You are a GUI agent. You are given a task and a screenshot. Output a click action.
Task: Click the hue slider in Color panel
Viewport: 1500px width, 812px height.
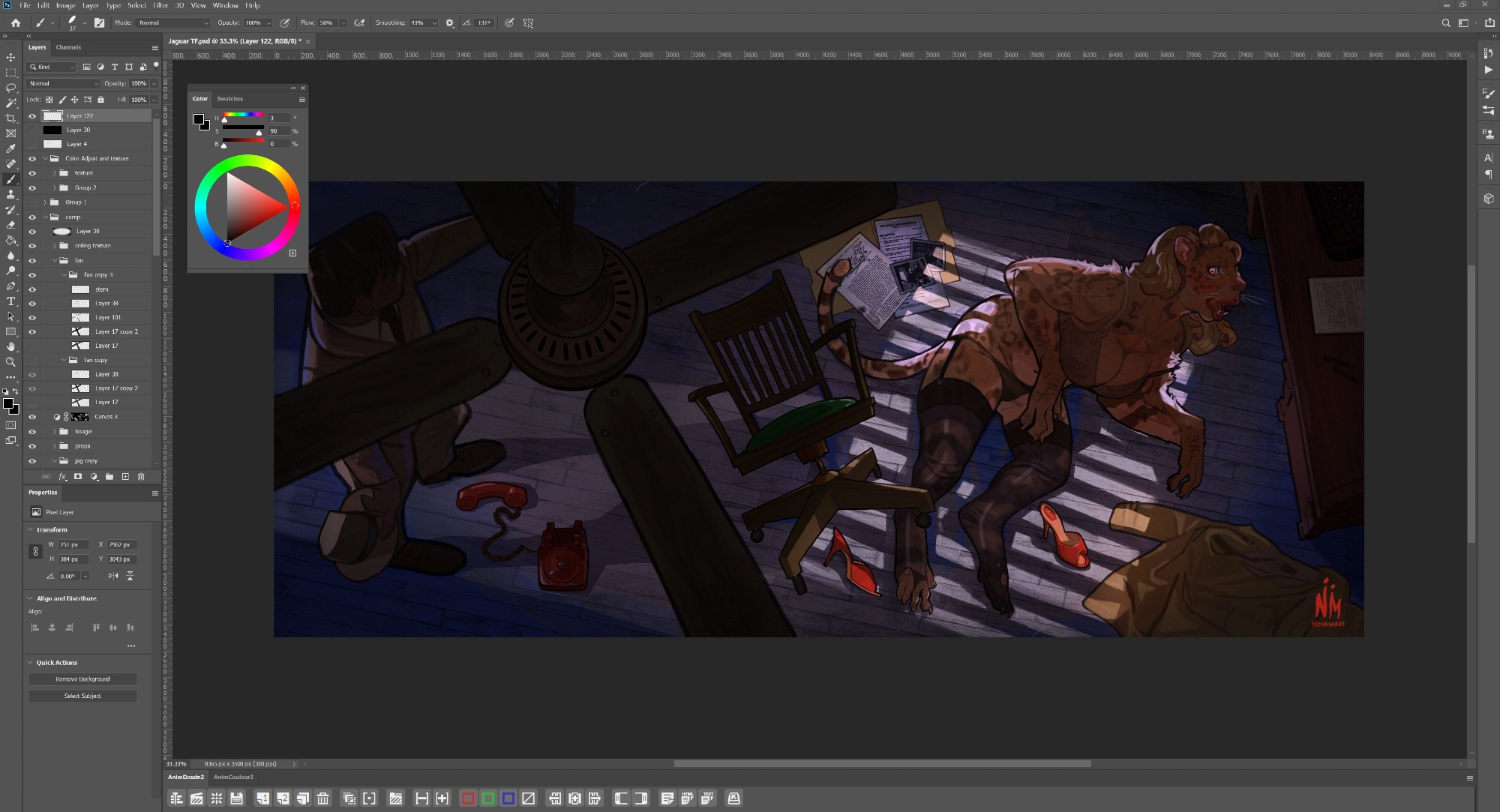tap(243, 115)
